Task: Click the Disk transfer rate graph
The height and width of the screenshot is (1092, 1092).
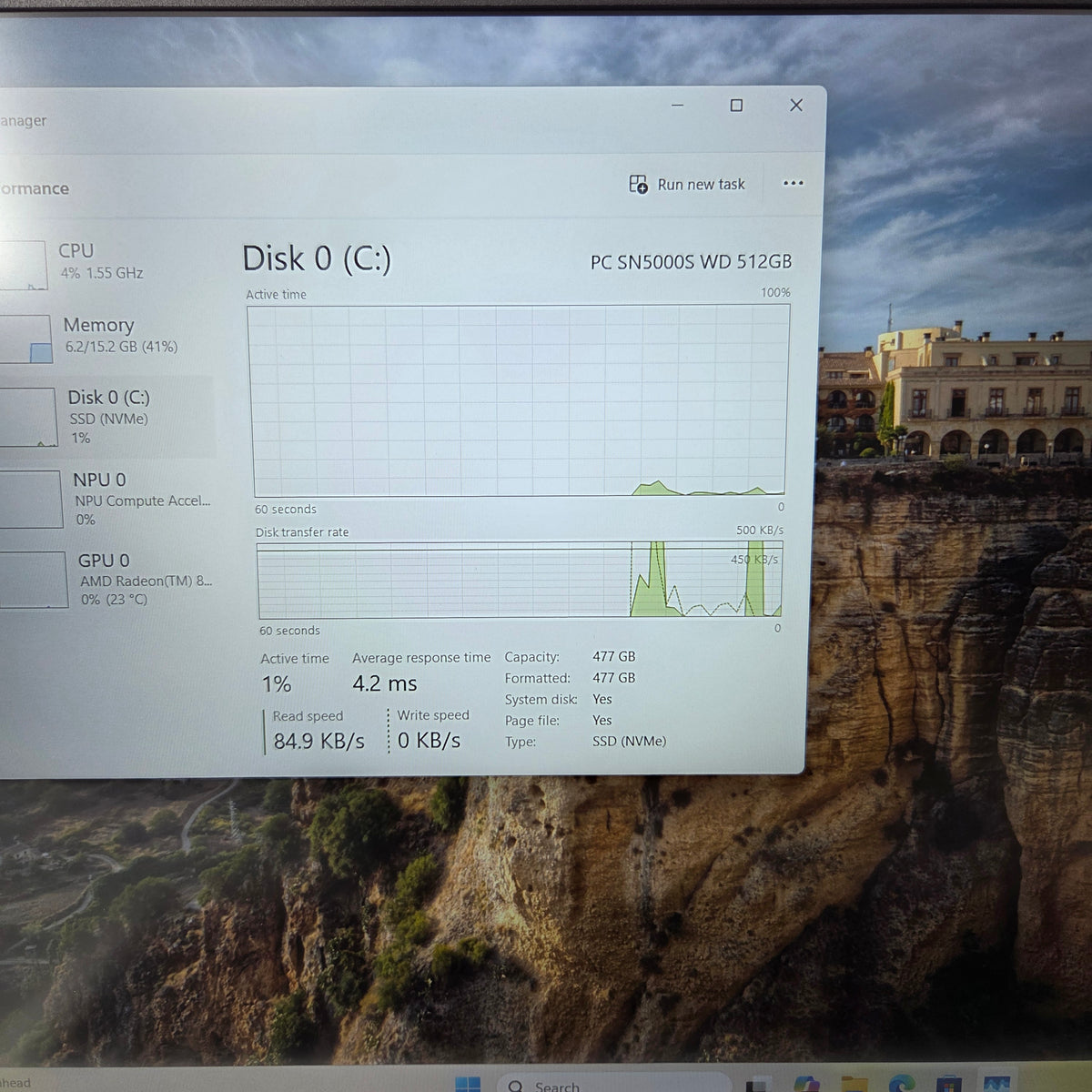Action: coord(519,581)
